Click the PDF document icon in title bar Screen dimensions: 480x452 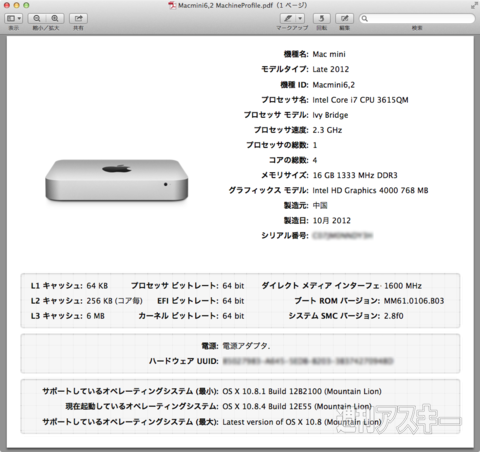pyautogui.click(x=172, y=5)
